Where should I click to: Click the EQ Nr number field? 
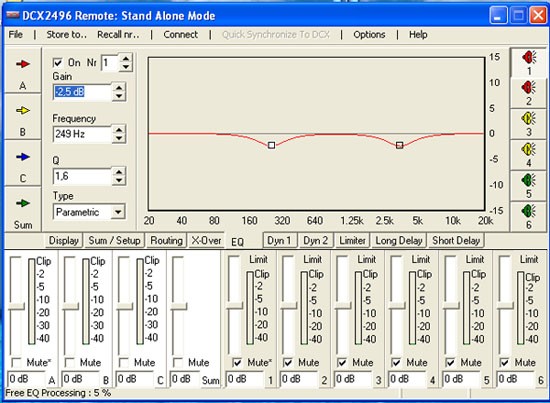tap(110, 63)
